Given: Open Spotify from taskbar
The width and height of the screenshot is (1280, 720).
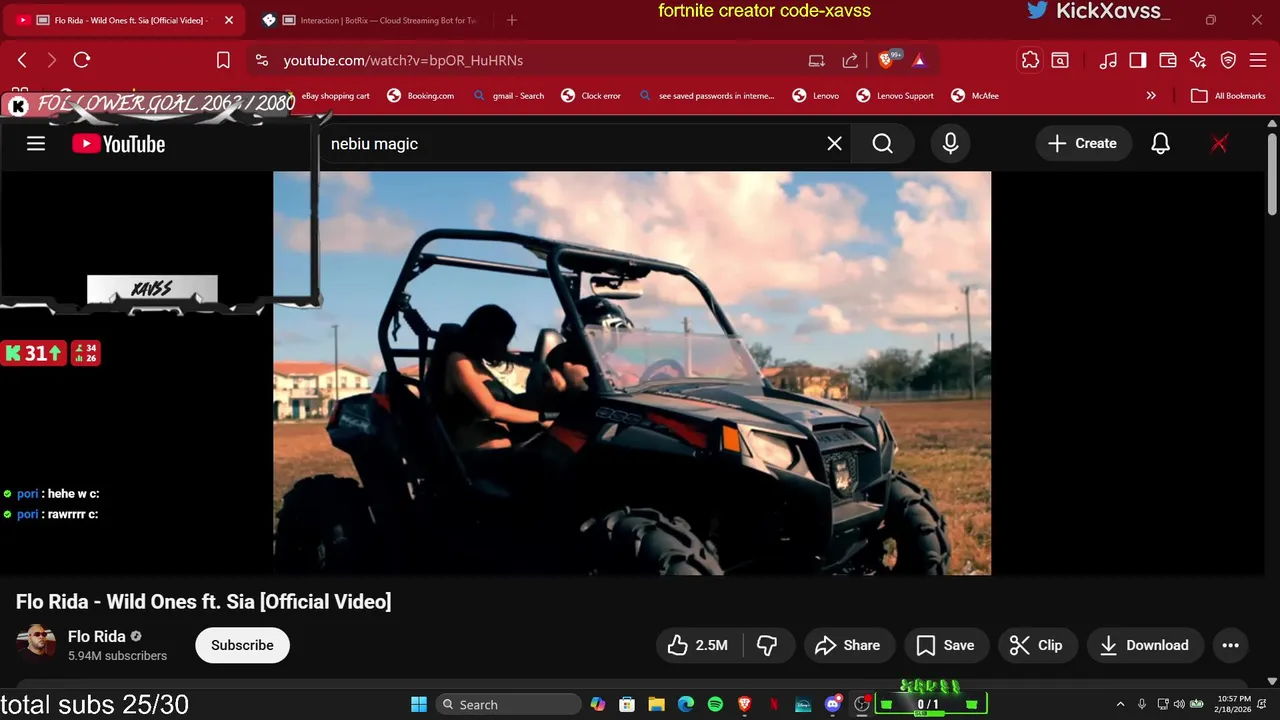Looking at the screenshot, I should (715, 704).
